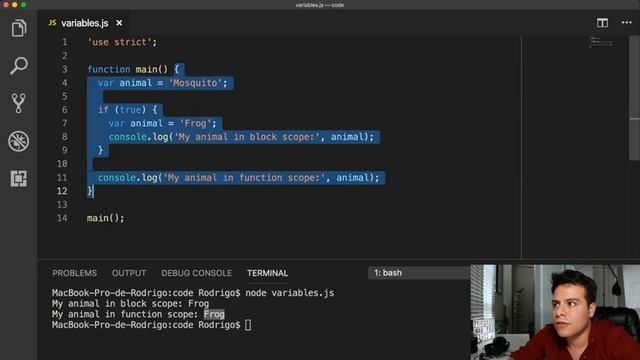Click the 'node variables.js' command in terminal
640x360 pixels.
coord(289,293)
